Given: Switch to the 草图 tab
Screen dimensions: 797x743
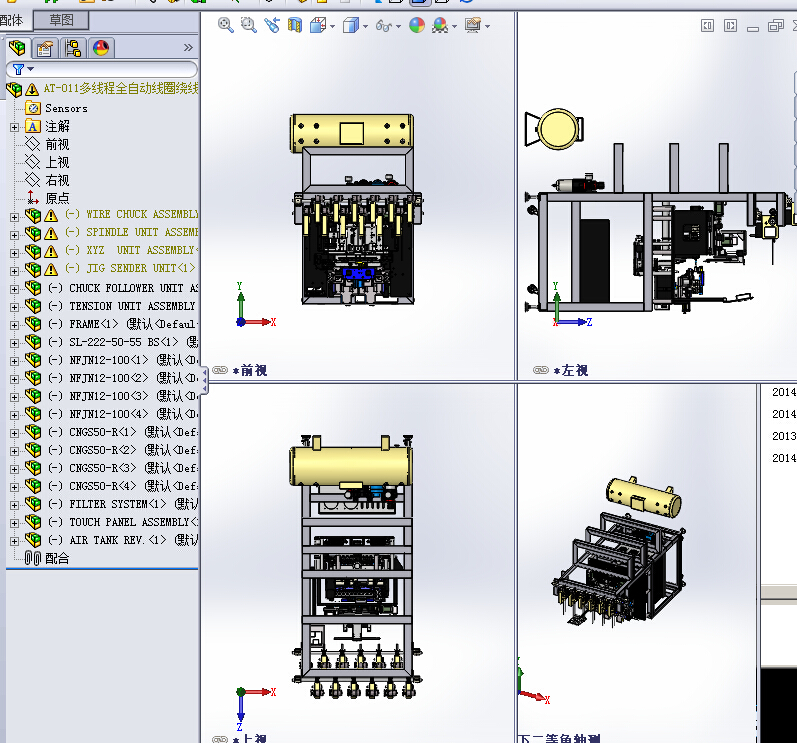Looking at the screenshot, I should [x=61, y=20].
